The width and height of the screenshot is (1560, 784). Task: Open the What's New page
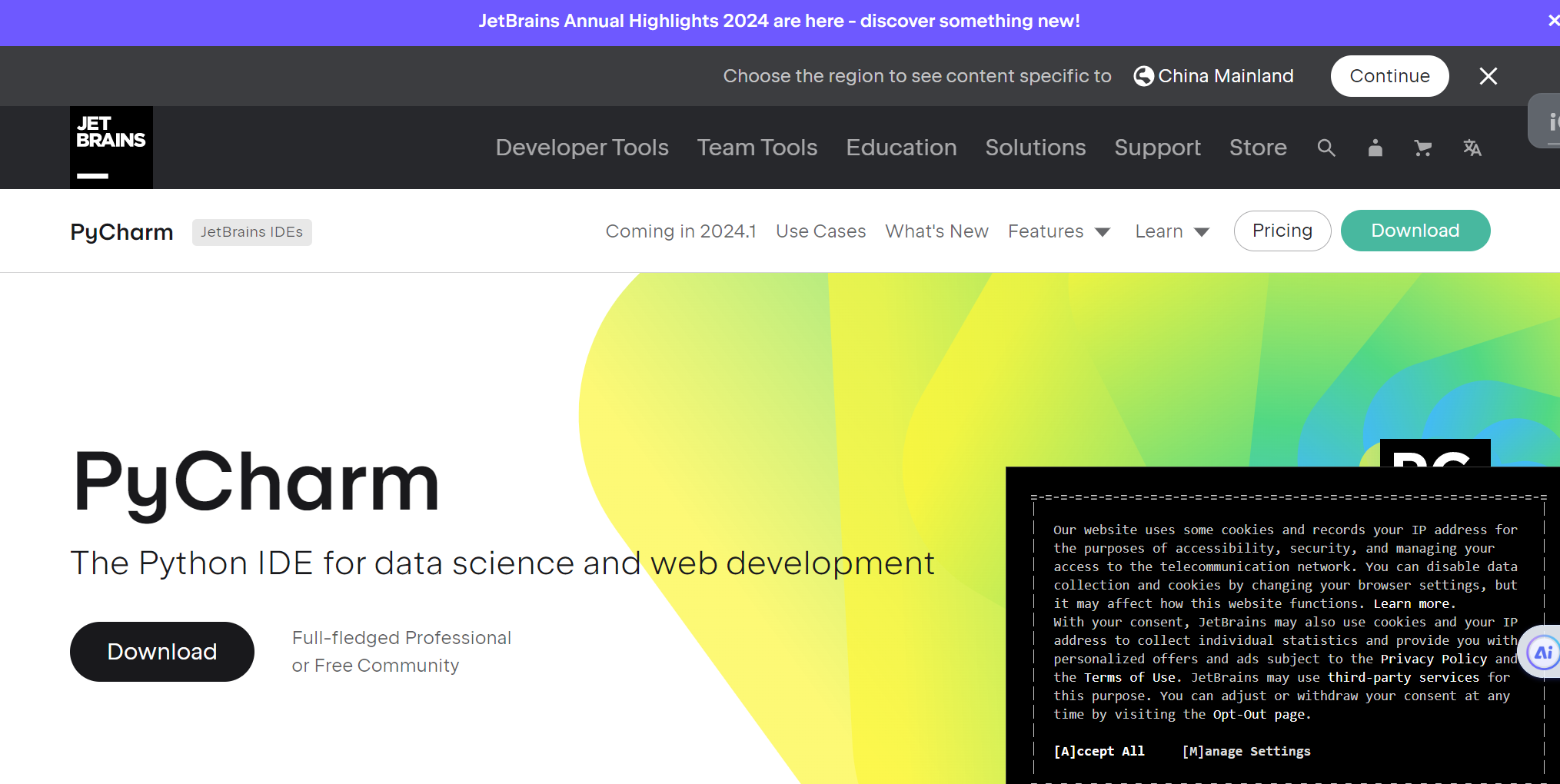(936, 231)
